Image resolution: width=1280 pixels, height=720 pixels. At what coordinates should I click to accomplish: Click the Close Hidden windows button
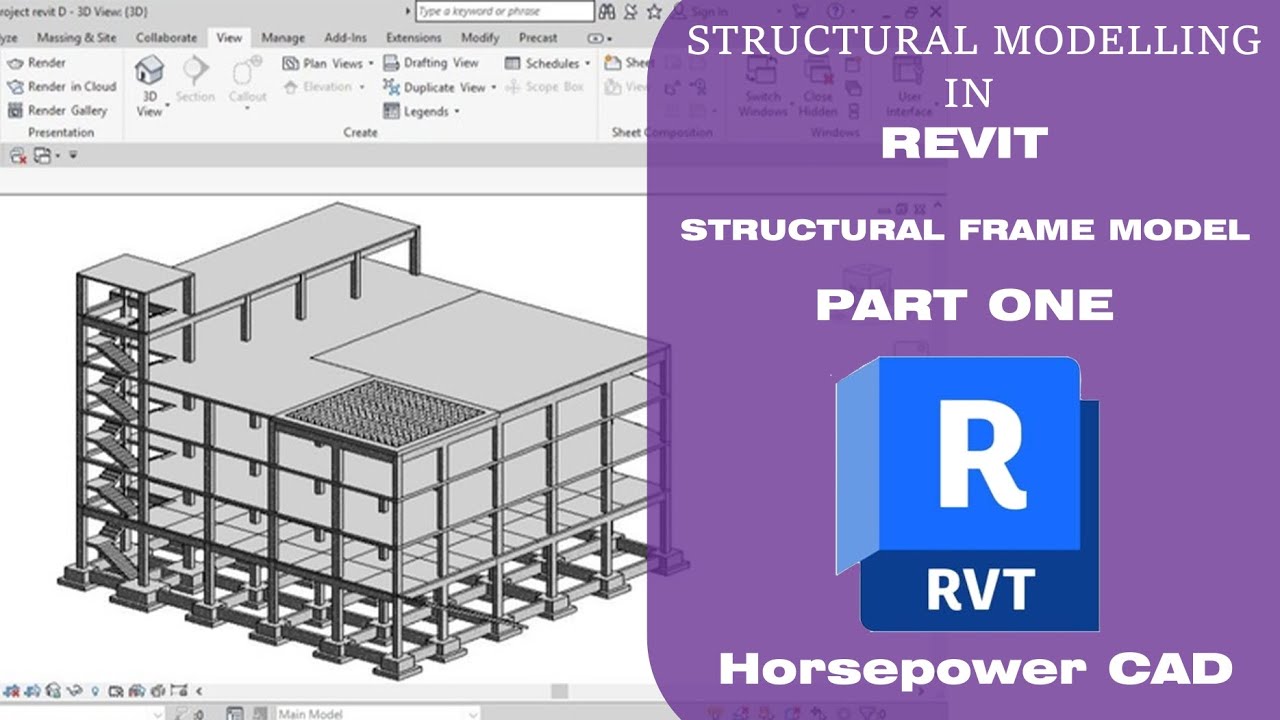pyautogui.click(x=817, y=85)
